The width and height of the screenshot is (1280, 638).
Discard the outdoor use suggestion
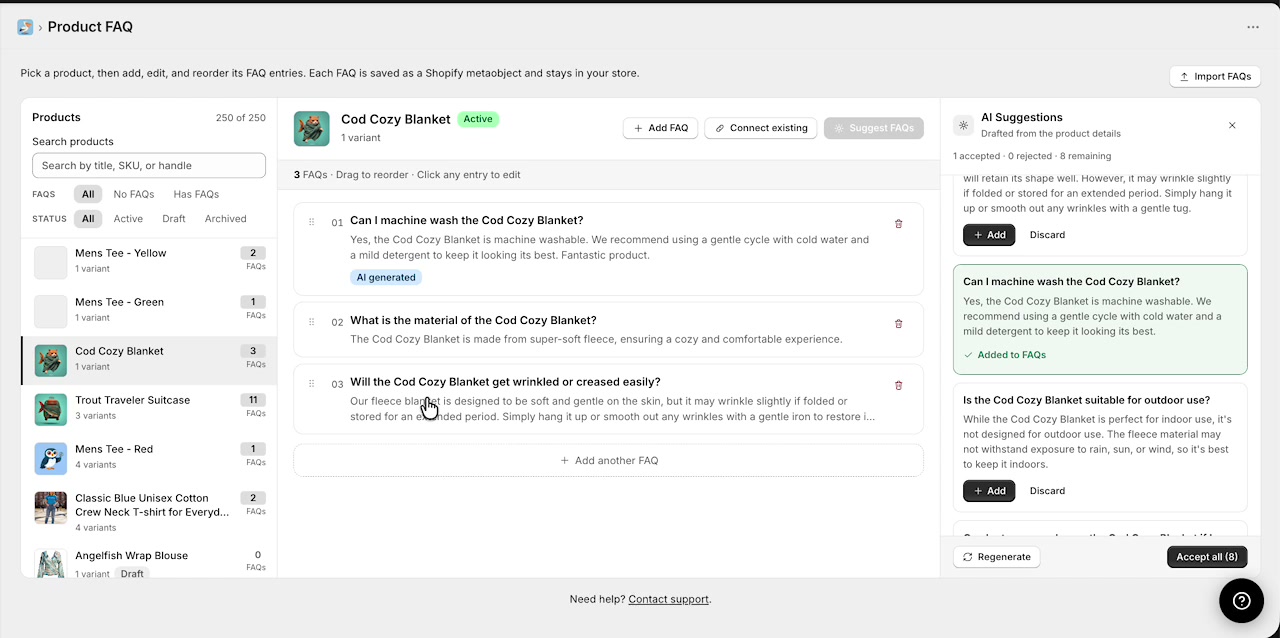(x=1047, y=491)
